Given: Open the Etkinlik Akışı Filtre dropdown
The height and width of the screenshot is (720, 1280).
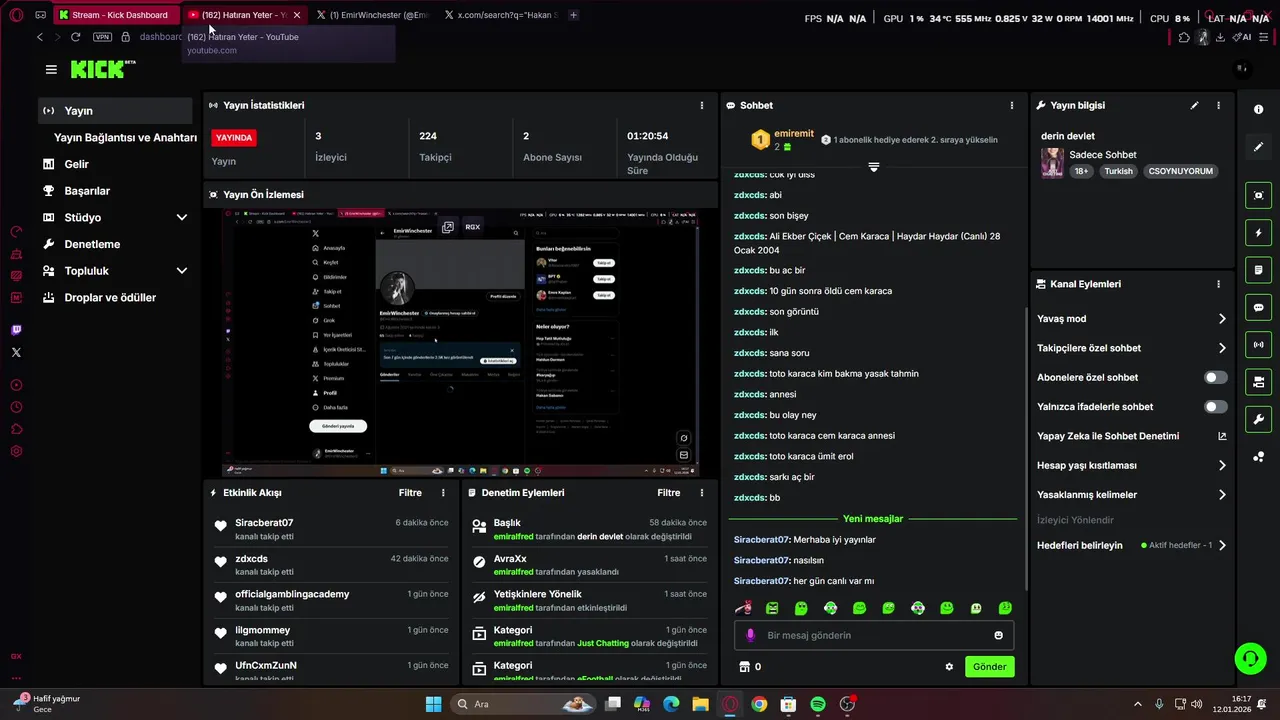Looking at the screenshot, I should coord(410,493).
